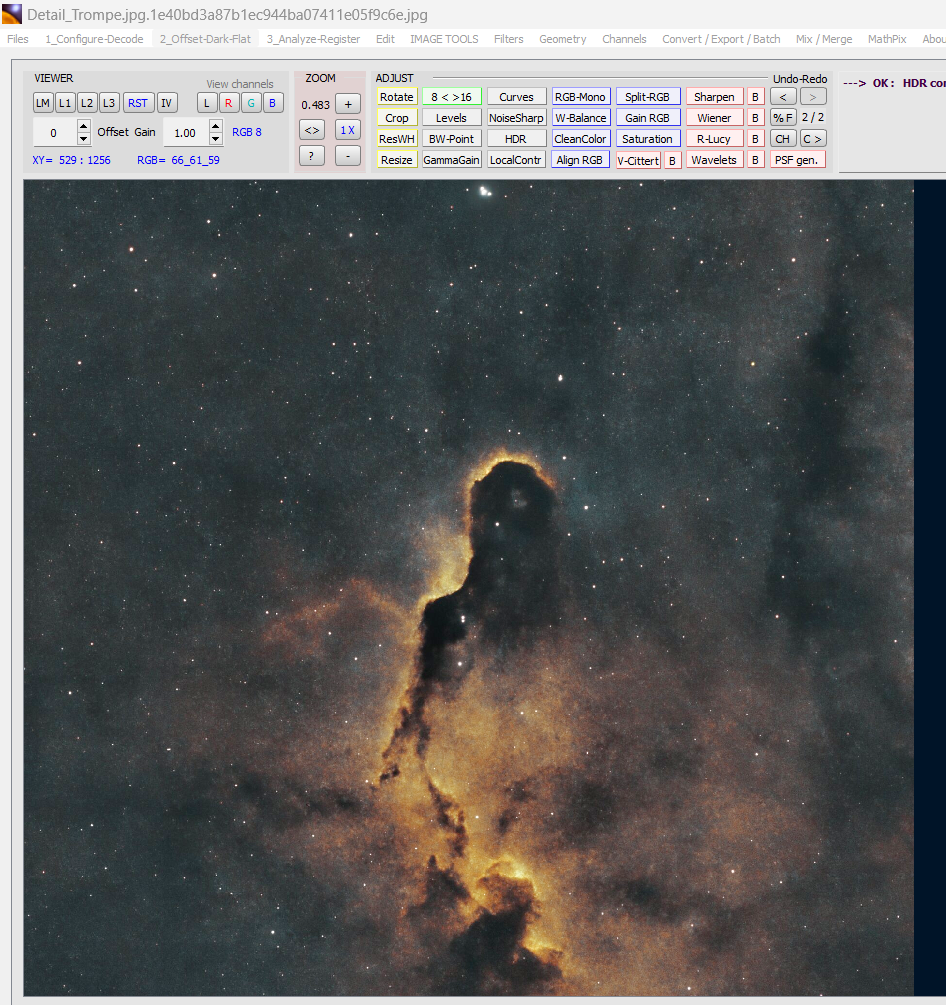This screenshot has width=946, height=1005.
Task: Open the IMAGE TOOLS menu
Action: [444, 39]
